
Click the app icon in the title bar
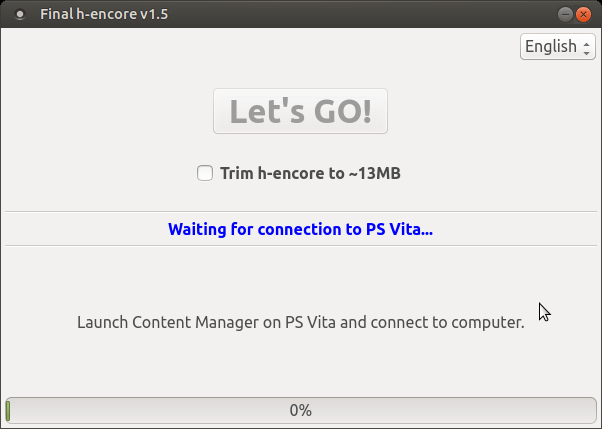pyautogui.click(x=17, y=15)
